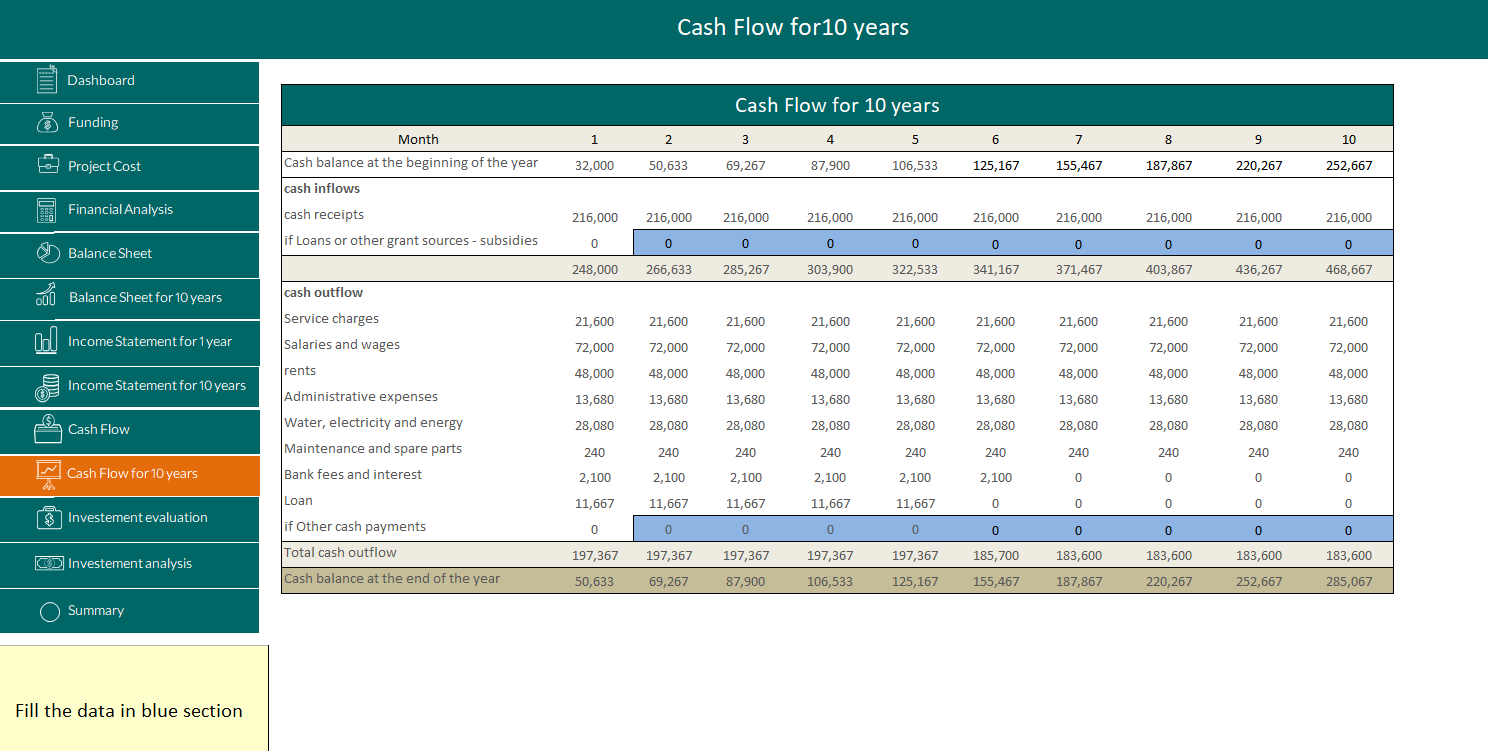
Task: Click 'Water, electricity and energy' row label
Action: pos(373,423)
